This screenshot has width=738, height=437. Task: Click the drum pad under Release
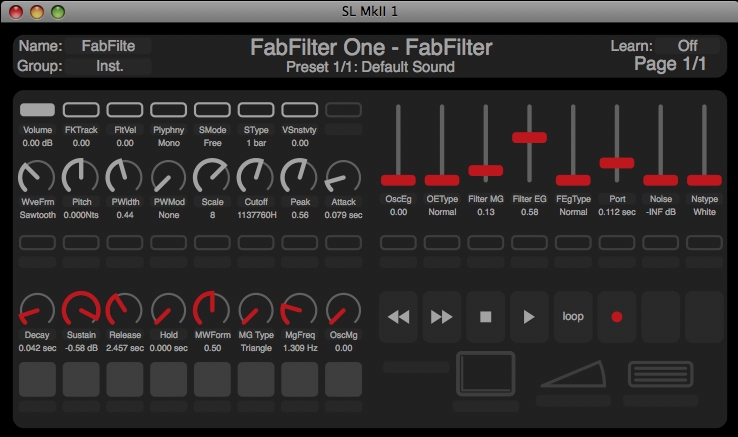pyautogui.click(x=125, y=379)
